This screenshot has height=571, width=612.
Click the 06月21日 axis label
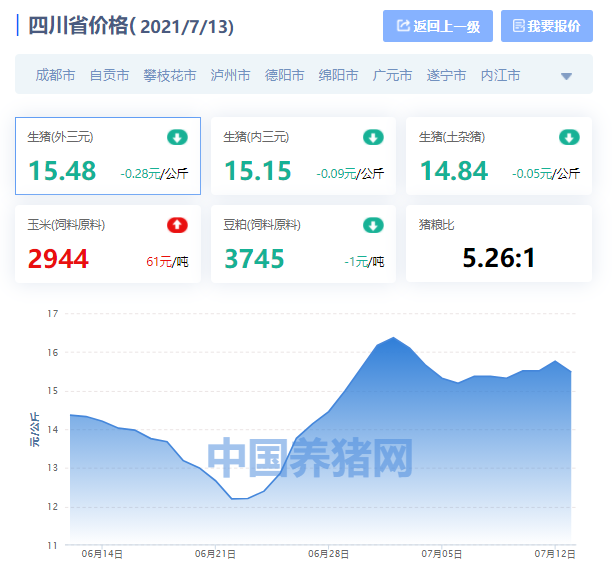215,554
